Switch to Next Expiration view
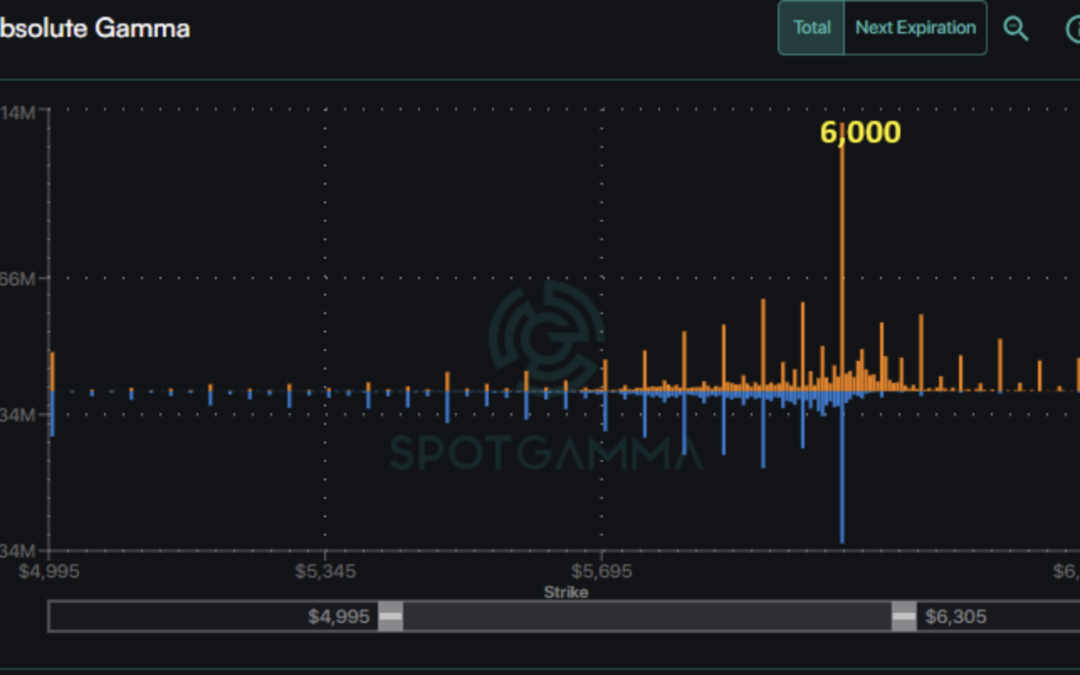Screen dimensions: 1080x675 915,28
